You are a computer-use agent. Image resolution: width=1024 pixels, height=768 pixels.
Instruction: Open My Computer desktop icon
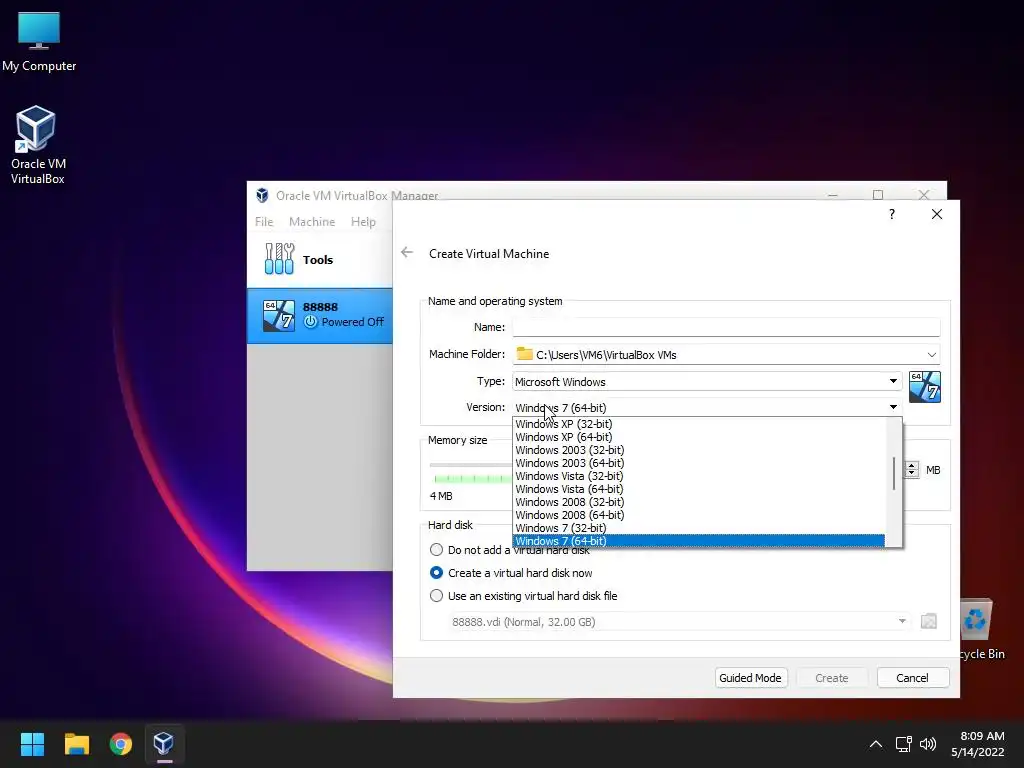click(39, 42)
